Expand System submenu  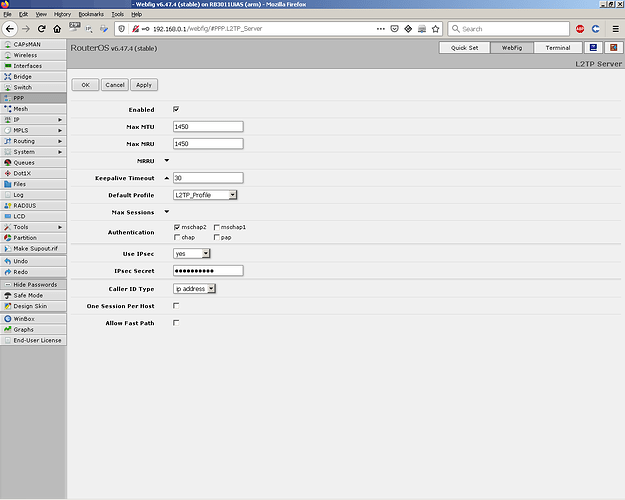(33, 152)
